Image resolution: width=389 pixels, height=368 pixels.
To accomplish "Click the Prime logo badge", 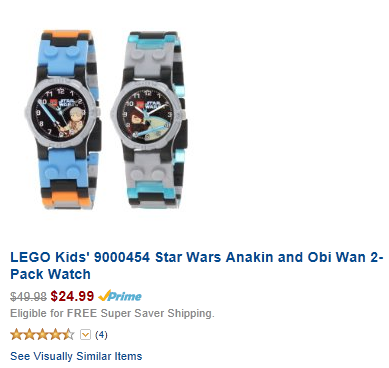I will [x=120, y=296].
